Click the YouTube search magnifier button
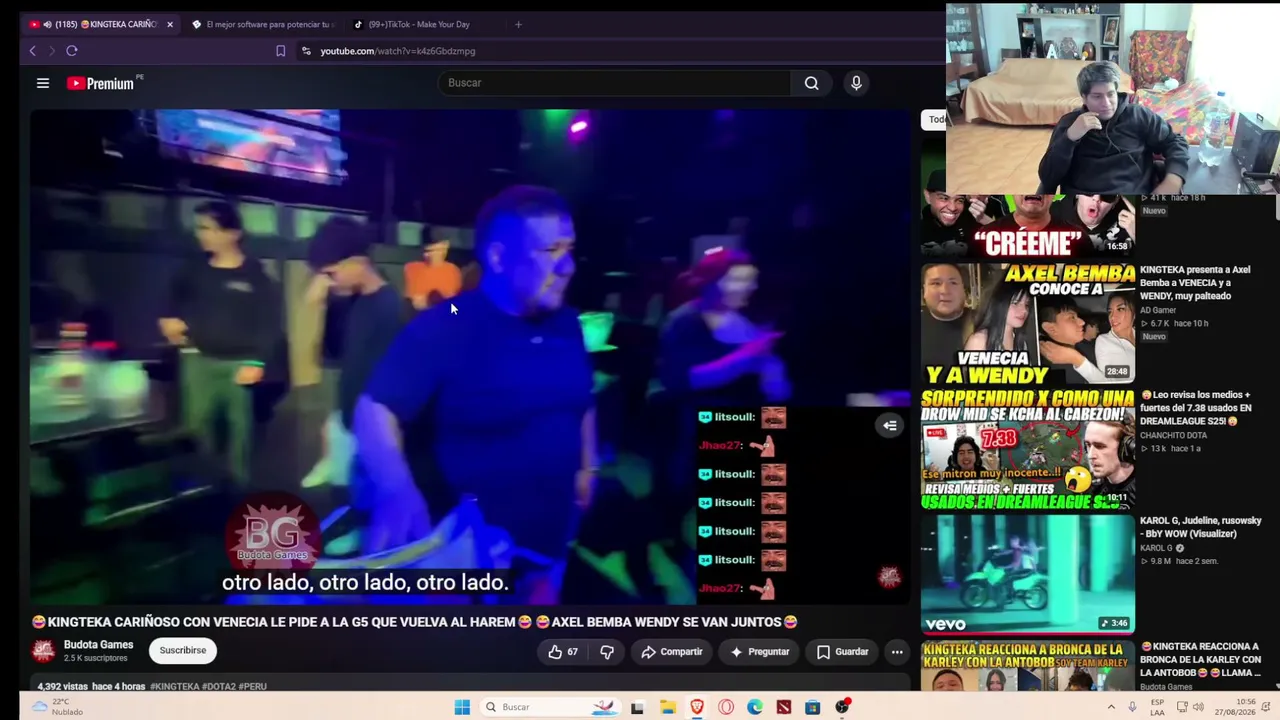 pyautogui.click(x=812, y=83)
